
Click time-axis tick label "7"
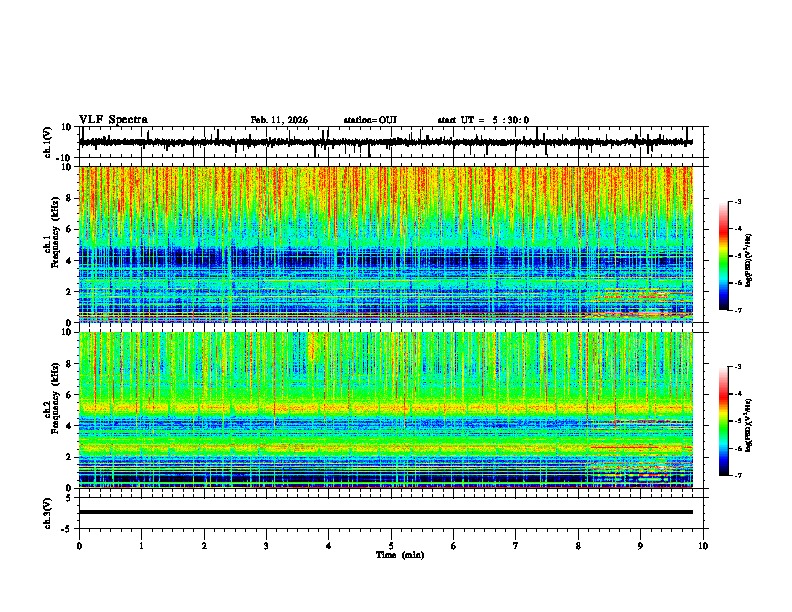point(516,546)
